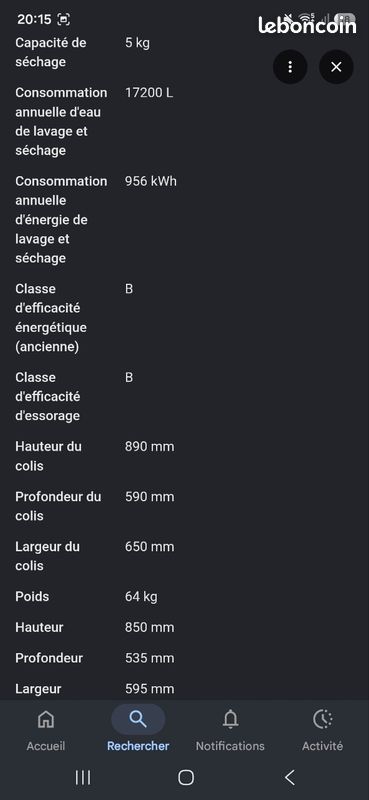Tap the screen recorder status icon
369x800 pixels.
point(64,19)
